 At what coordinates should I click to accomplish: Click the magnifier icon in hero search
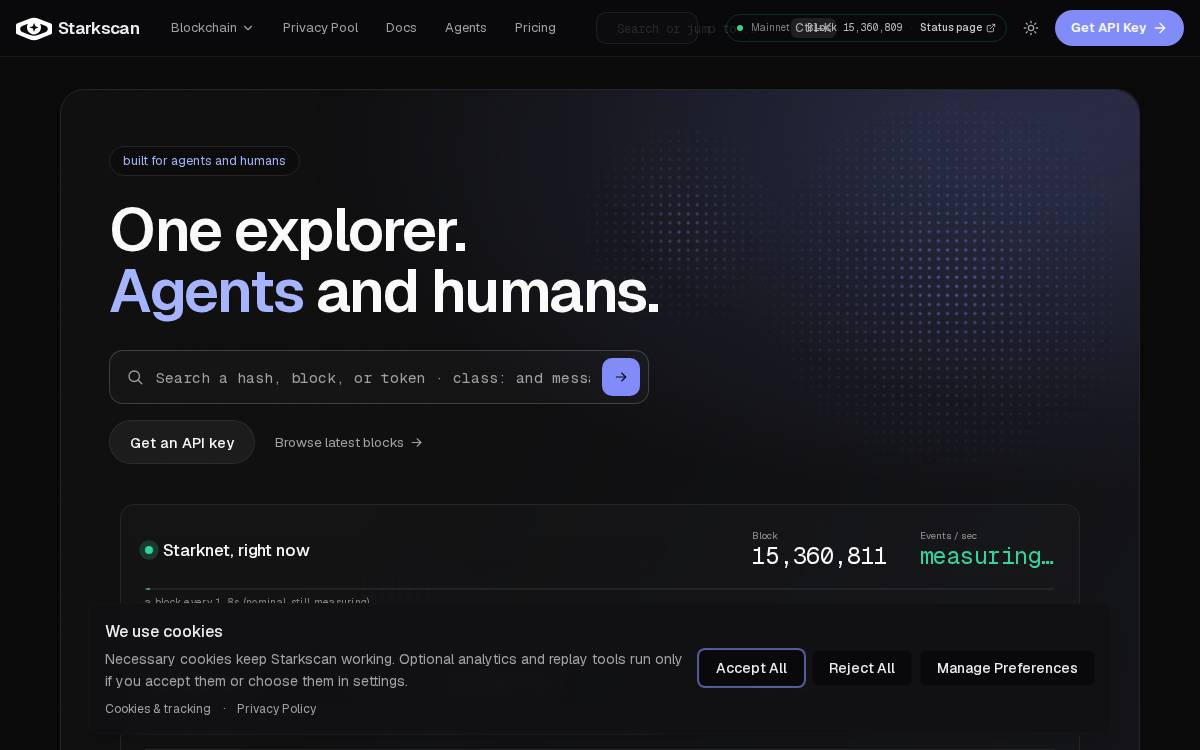(x=135, y=377)
